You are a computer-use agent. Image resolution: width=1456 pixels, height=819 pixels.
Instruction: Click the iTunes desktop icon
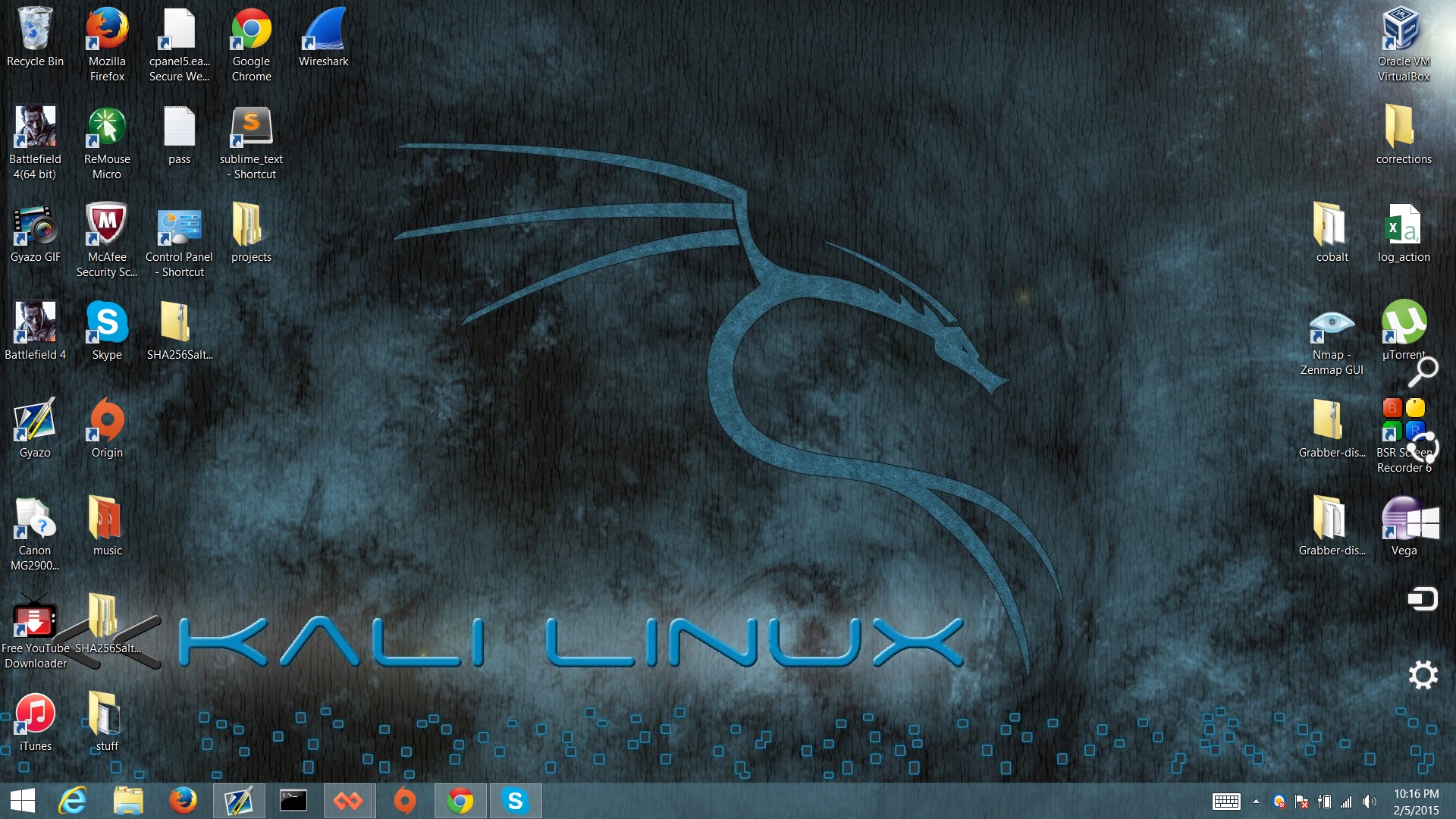pos(35,722)
